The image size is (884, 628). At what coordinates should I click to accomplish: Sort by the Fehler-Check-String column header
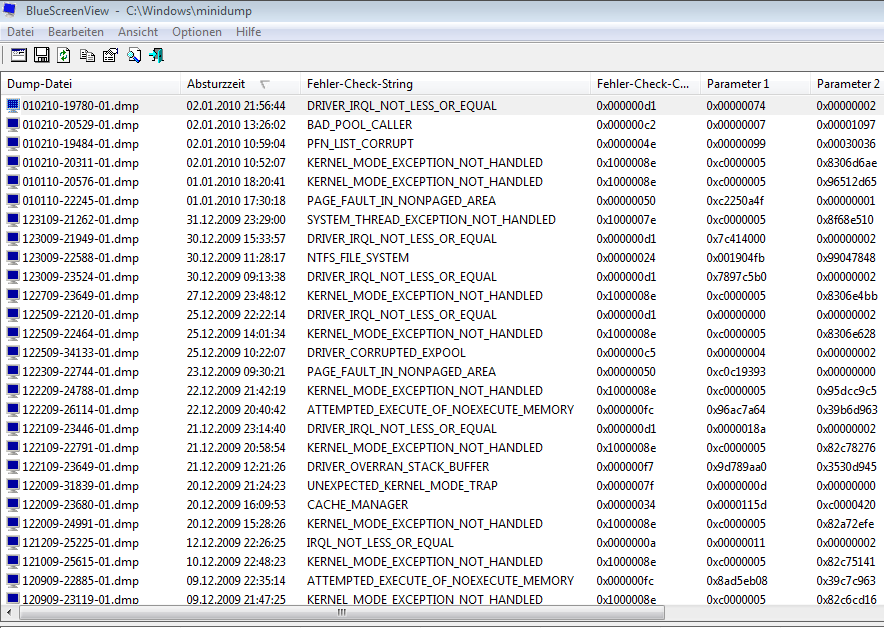pyautogui.click(x=445, y=84)
